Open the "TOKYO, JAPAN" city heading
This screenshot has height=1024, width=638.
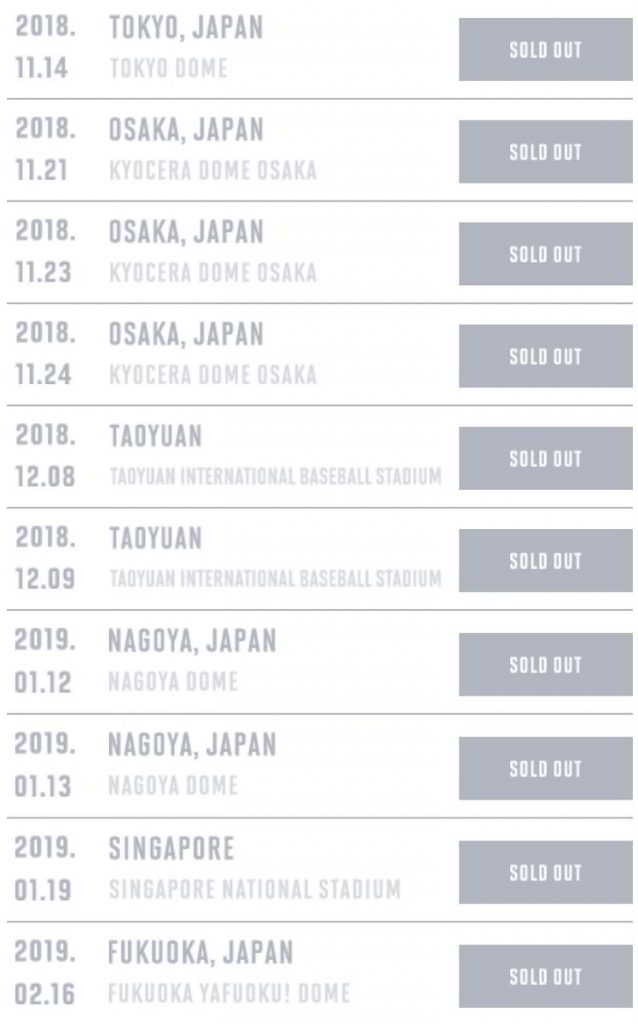coord(186,28)
